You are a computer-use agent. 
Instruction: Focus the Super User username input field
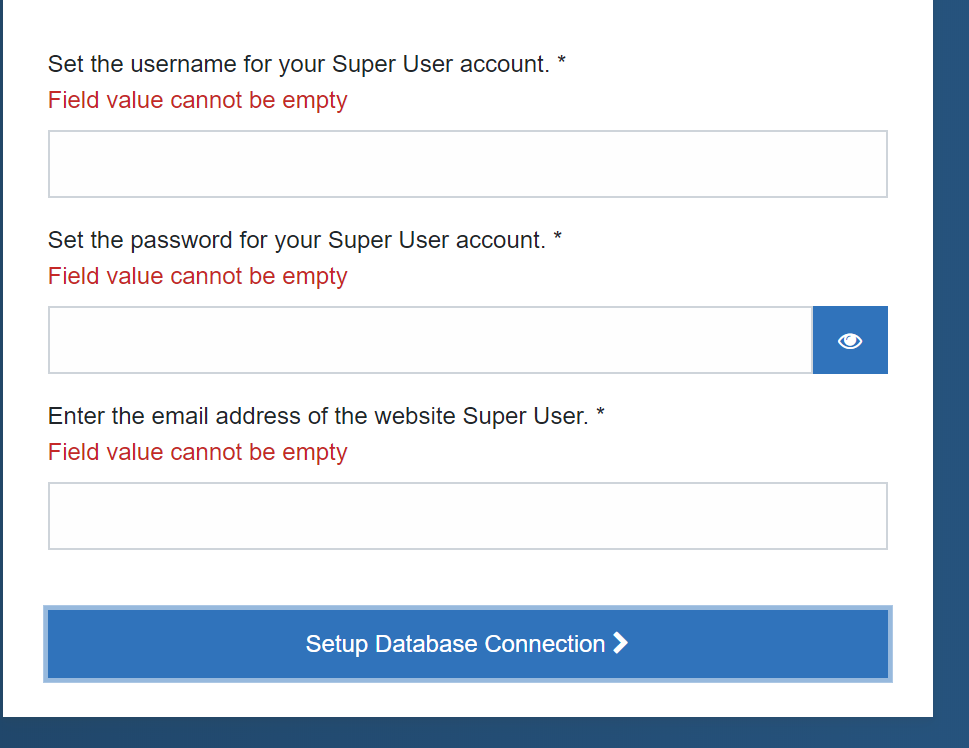[x=468, y=164]
